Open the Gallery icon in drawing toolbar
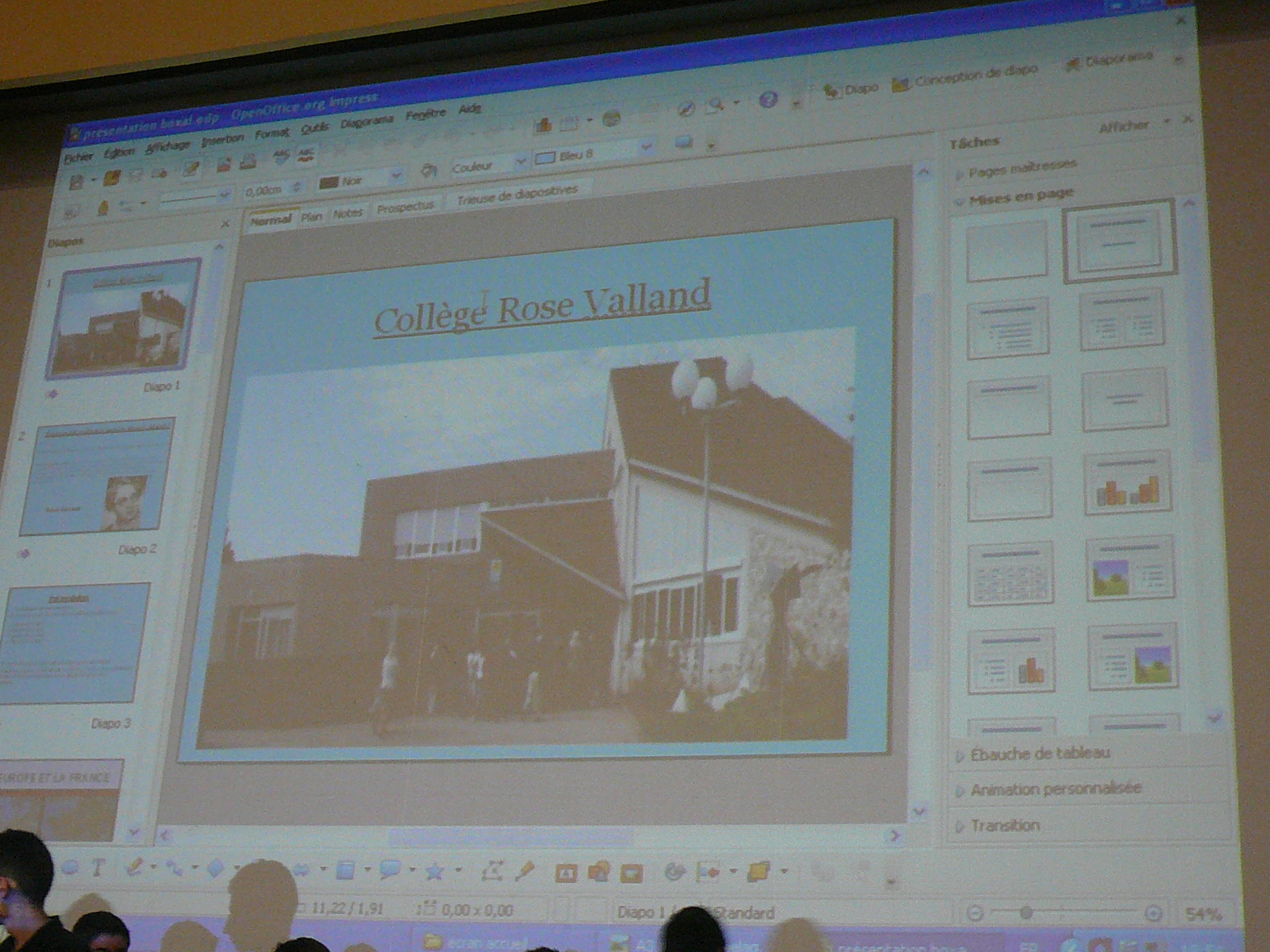This screenshot has width=1270, height=952. click(x=631, y=873)
